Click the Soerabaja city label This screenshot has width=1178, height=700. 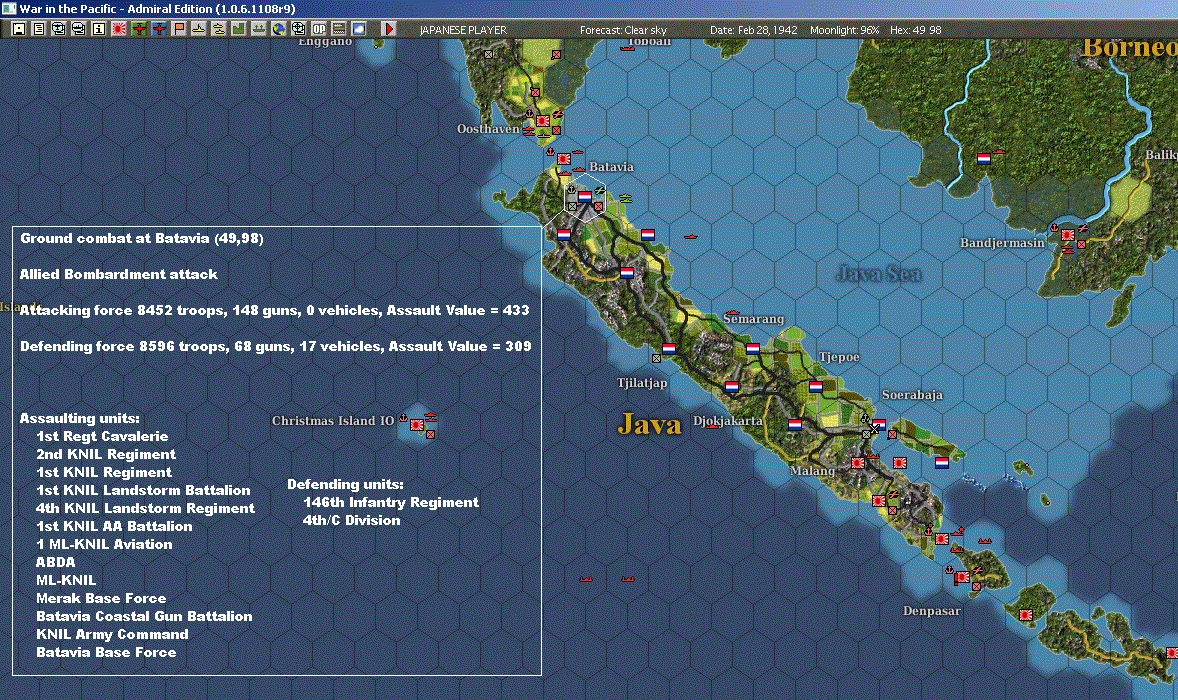tap(912, 394)
